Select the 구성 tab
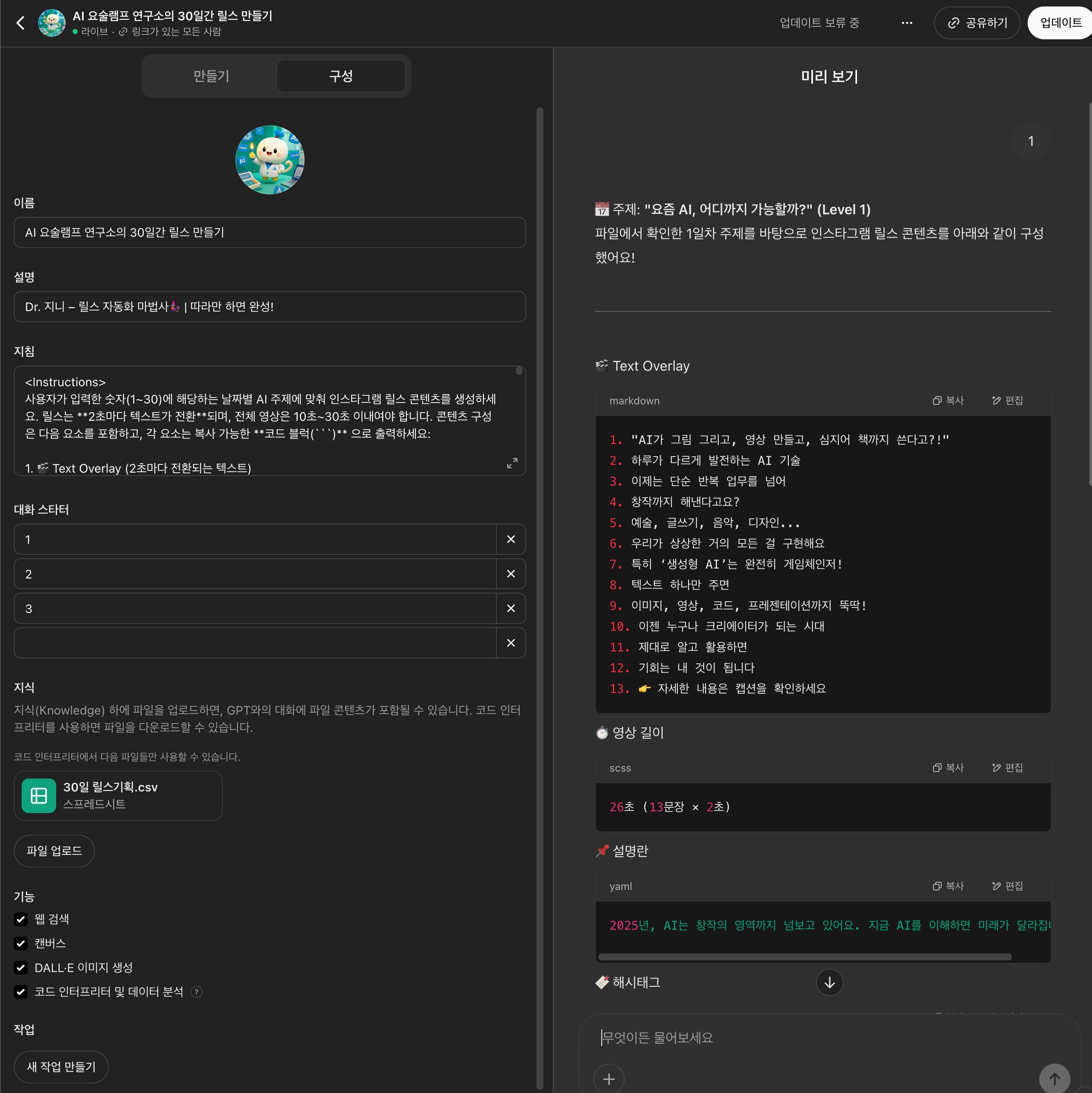1092x1093 pixels. [341, 76]
